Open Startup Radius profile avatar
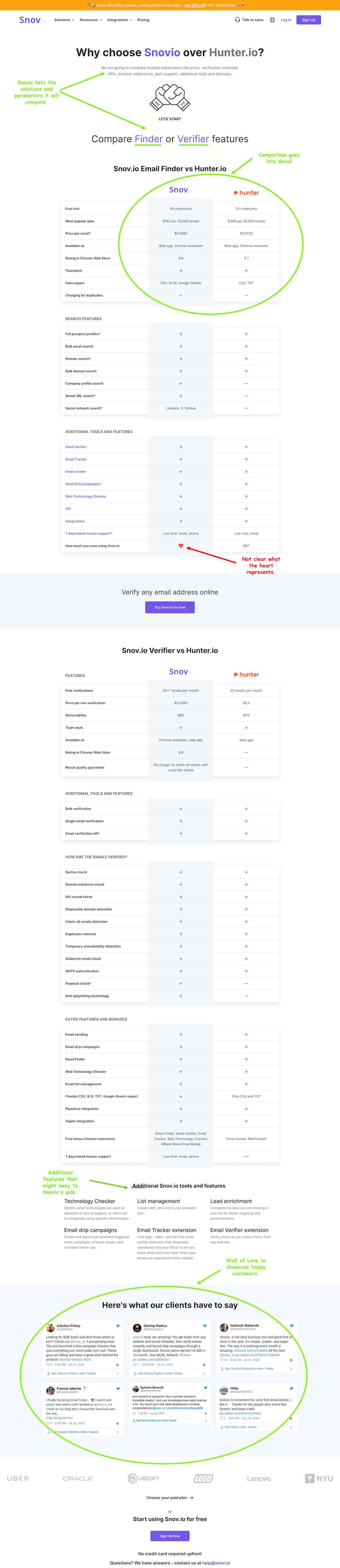The image size is (340, 1568). [x=137, y=1327]
